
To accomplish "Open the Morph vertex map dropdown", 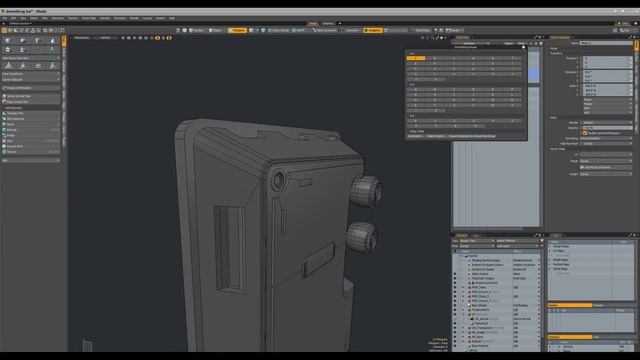I will coord(606,161).
